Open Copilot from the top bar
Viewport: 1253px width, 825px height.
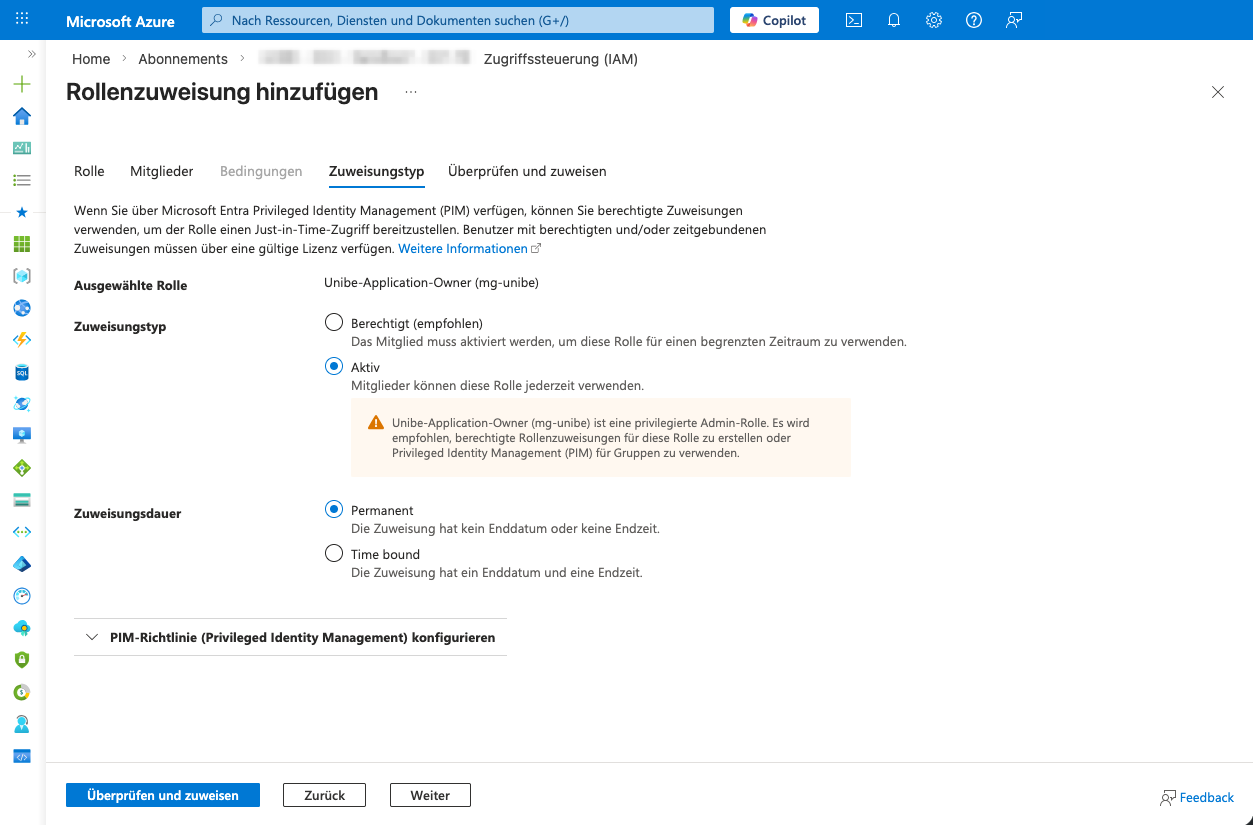tap(774, 19)
